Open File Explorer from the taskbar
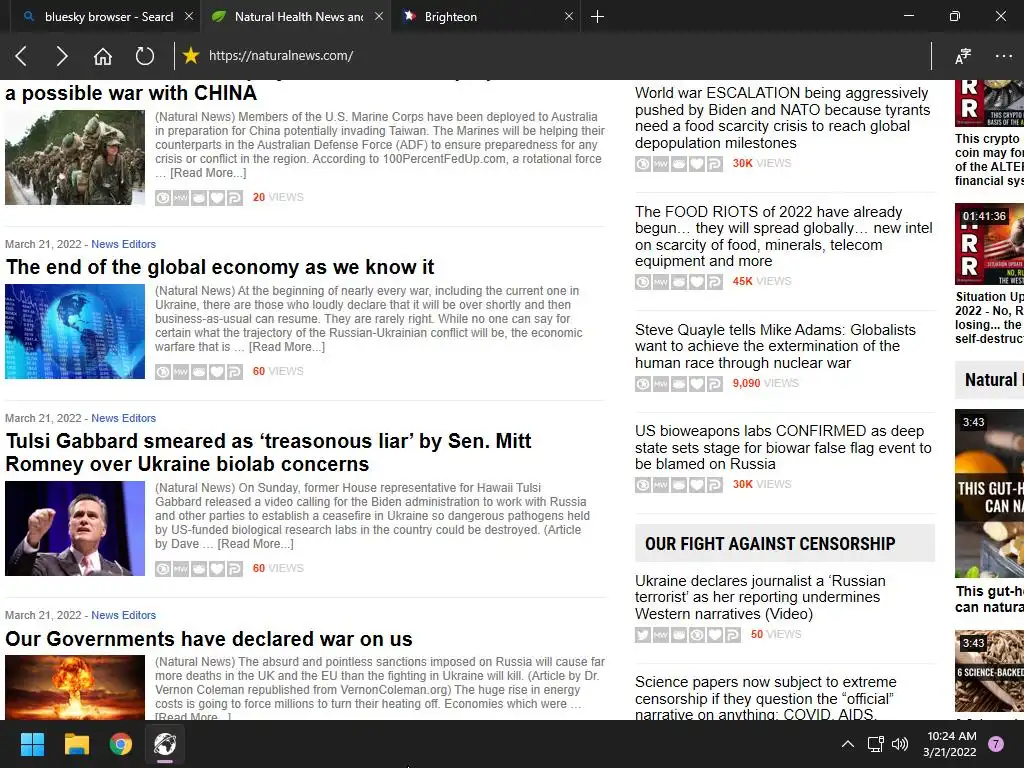Image resolution: width=1024 pixels, height=768 pixels. [x=76, y=744]
